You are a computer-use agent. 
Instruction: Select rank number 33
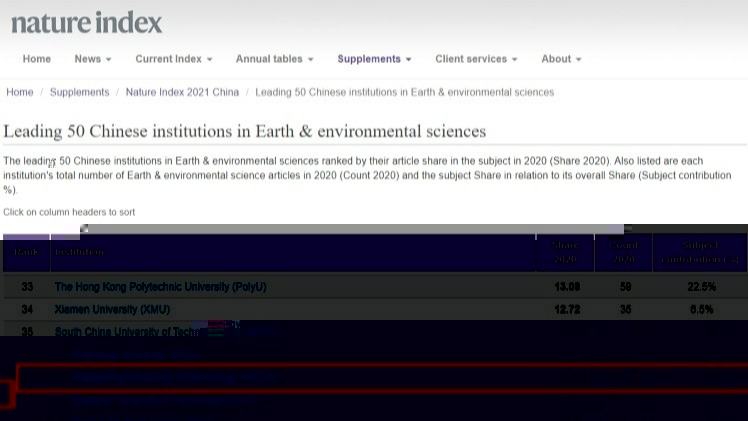(27, 287)
